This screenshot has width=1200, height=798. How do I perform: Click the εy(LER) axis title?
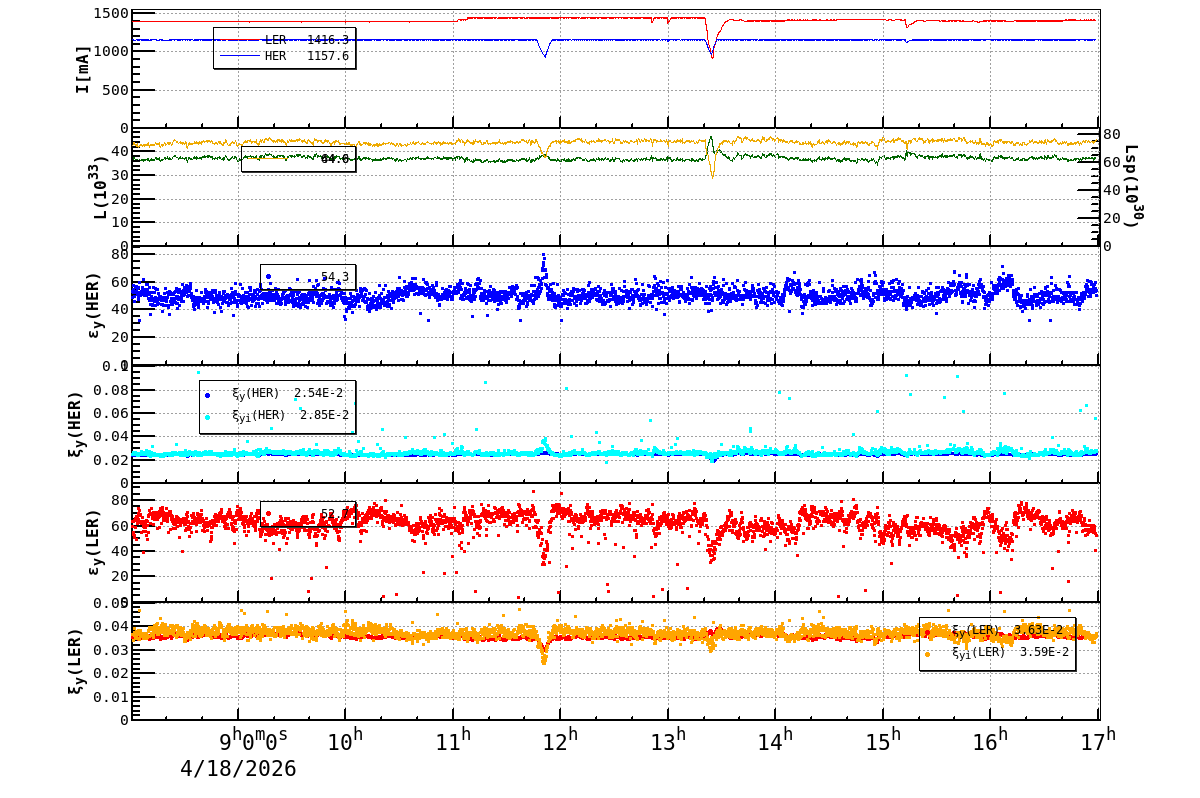(x=93, y=542)
